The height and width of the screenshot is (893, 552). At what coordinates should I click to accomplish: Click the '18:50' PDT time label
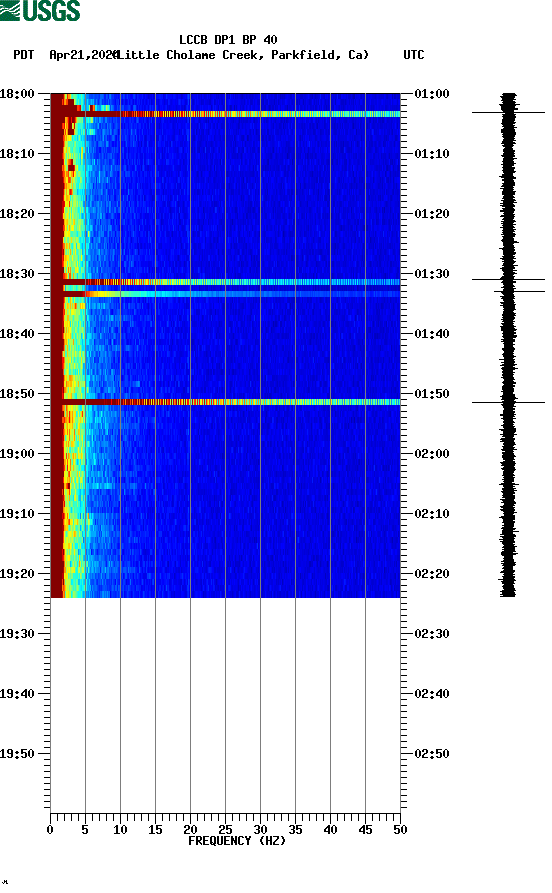pos(17,394)
